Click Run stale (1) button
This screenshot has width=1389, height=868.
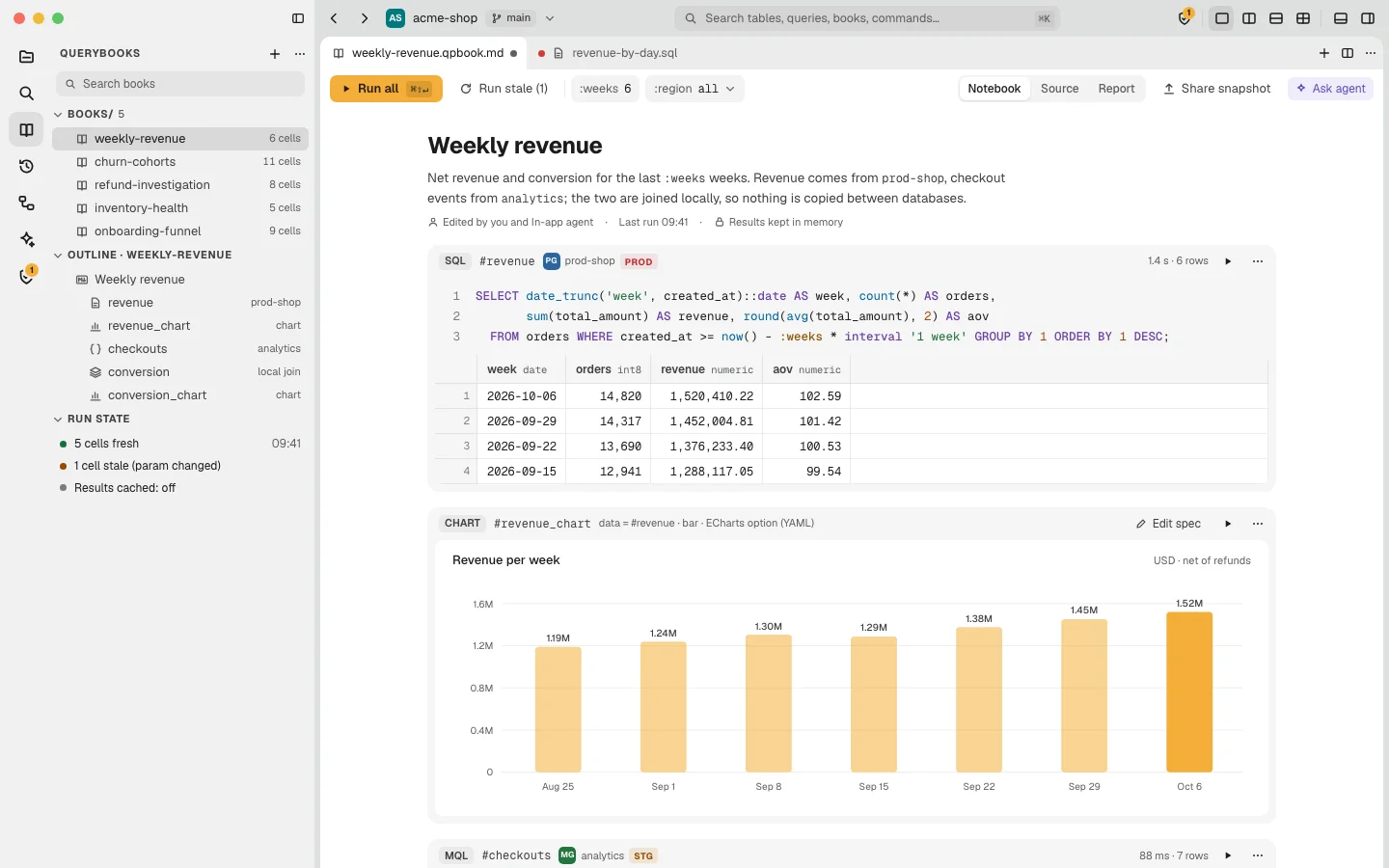pyautogui.click(x=504, y=89)
